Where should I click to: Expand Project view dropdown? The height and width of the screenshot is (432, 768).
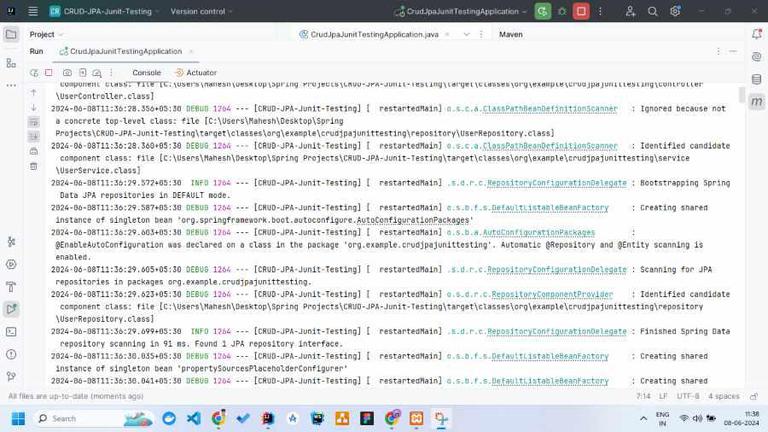pyautogui.click(x=46, y=34)
